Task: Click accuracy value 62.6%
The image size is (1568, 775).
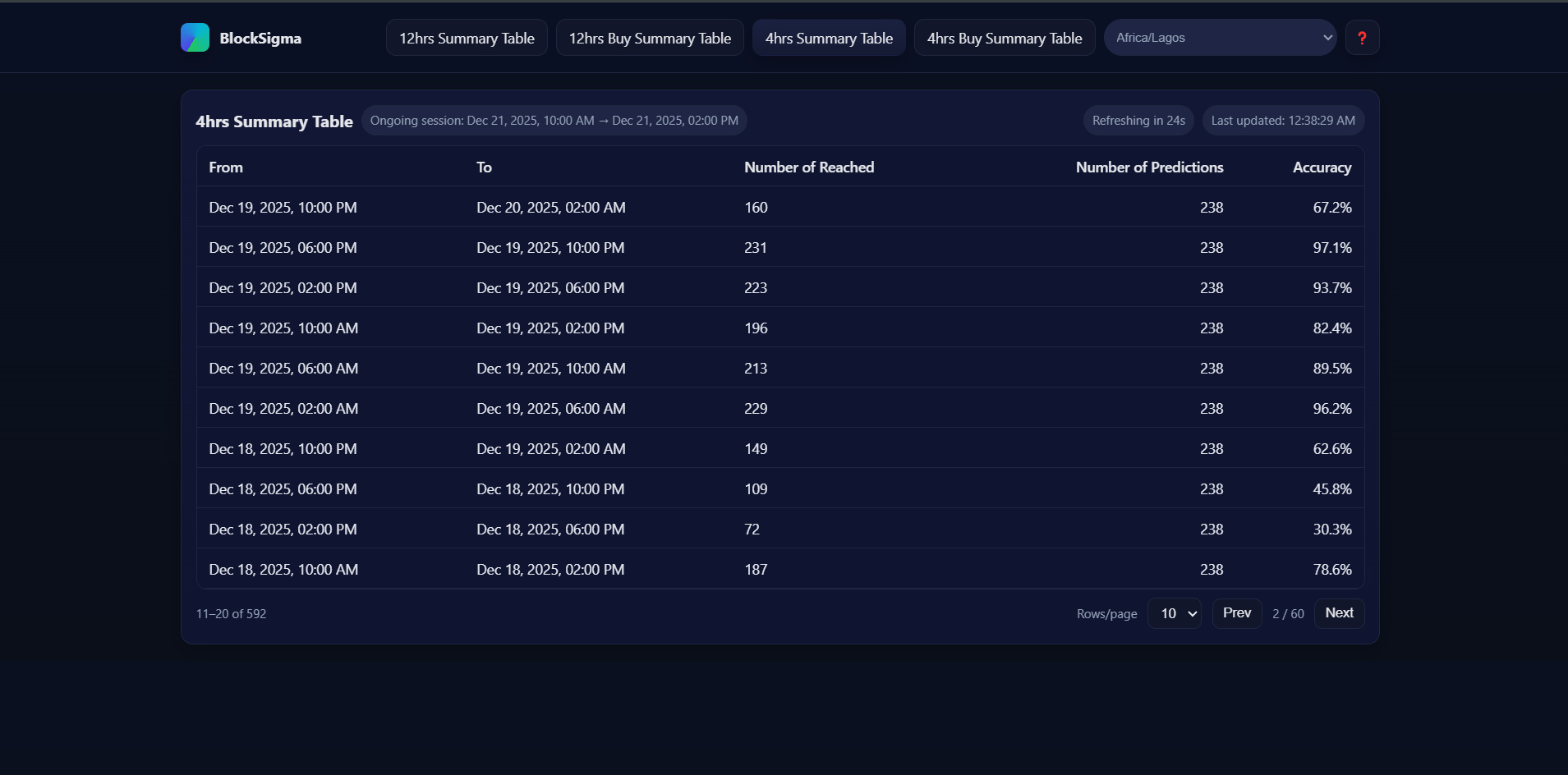Action: [x=1332, y=449]
